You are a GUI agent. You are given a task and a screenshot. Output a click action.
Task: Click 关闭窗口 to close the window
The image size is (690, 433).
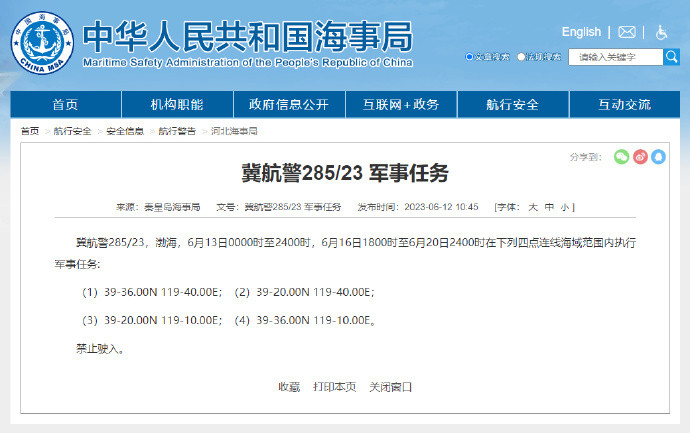[x=390, y=387]
